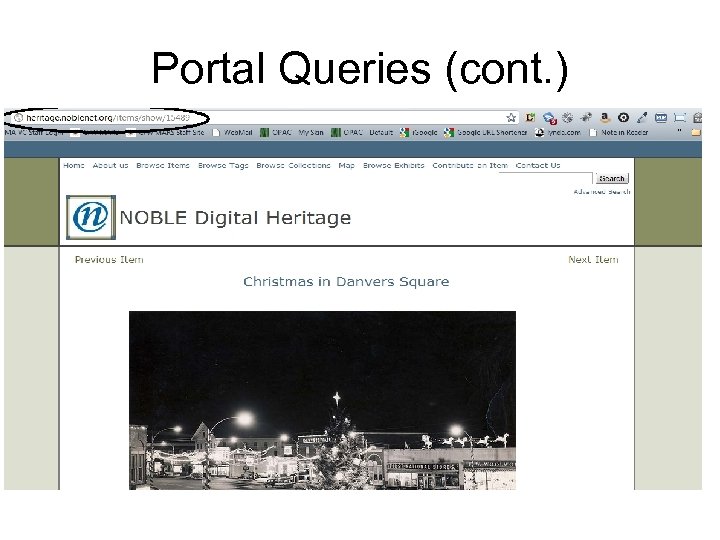Open the Note in Reader bookmark
The width and height of the screenshot is (720, 540).
point(619,132)
